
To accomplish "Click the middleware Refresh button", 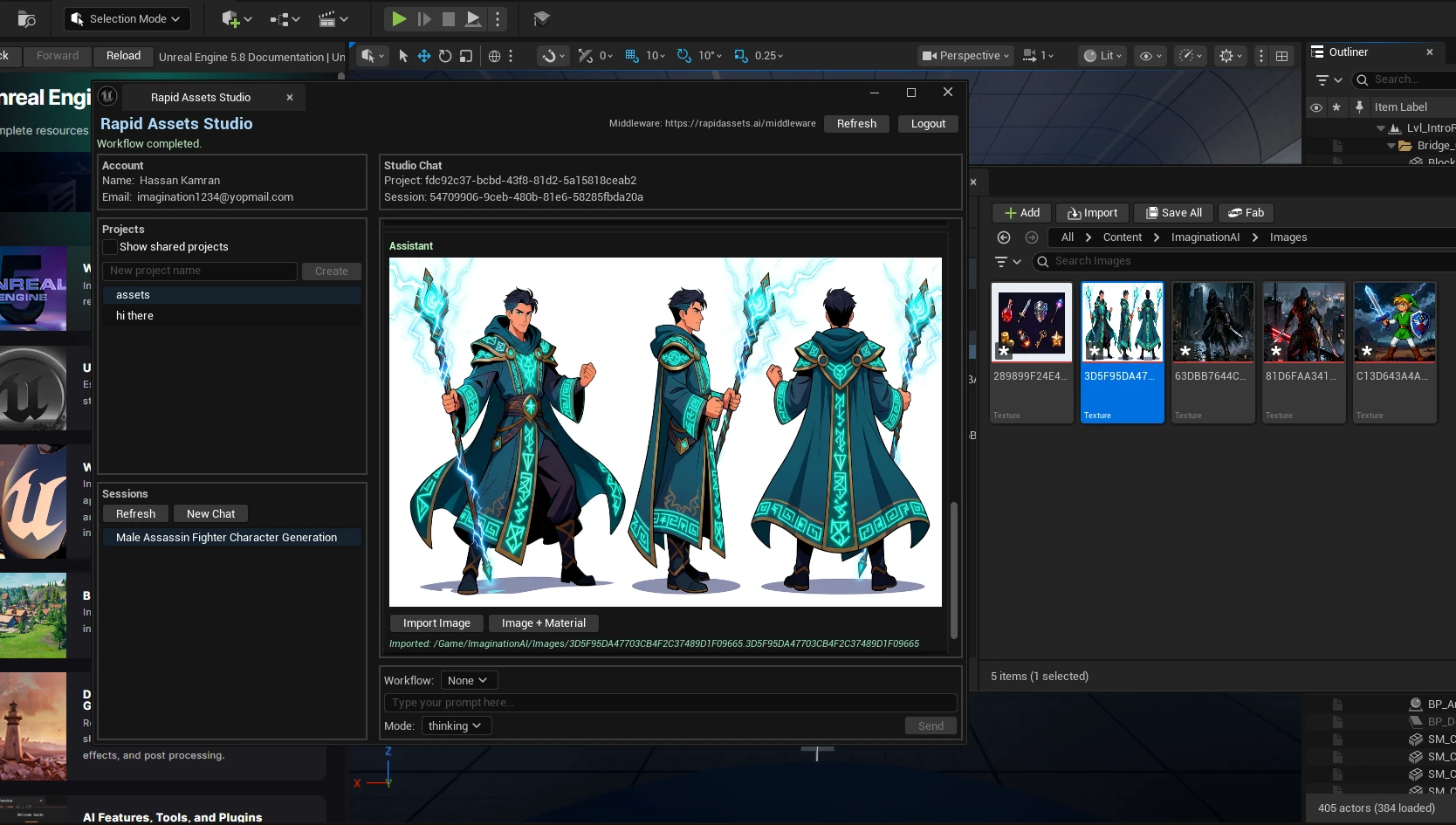I will [x=856, y=124].
